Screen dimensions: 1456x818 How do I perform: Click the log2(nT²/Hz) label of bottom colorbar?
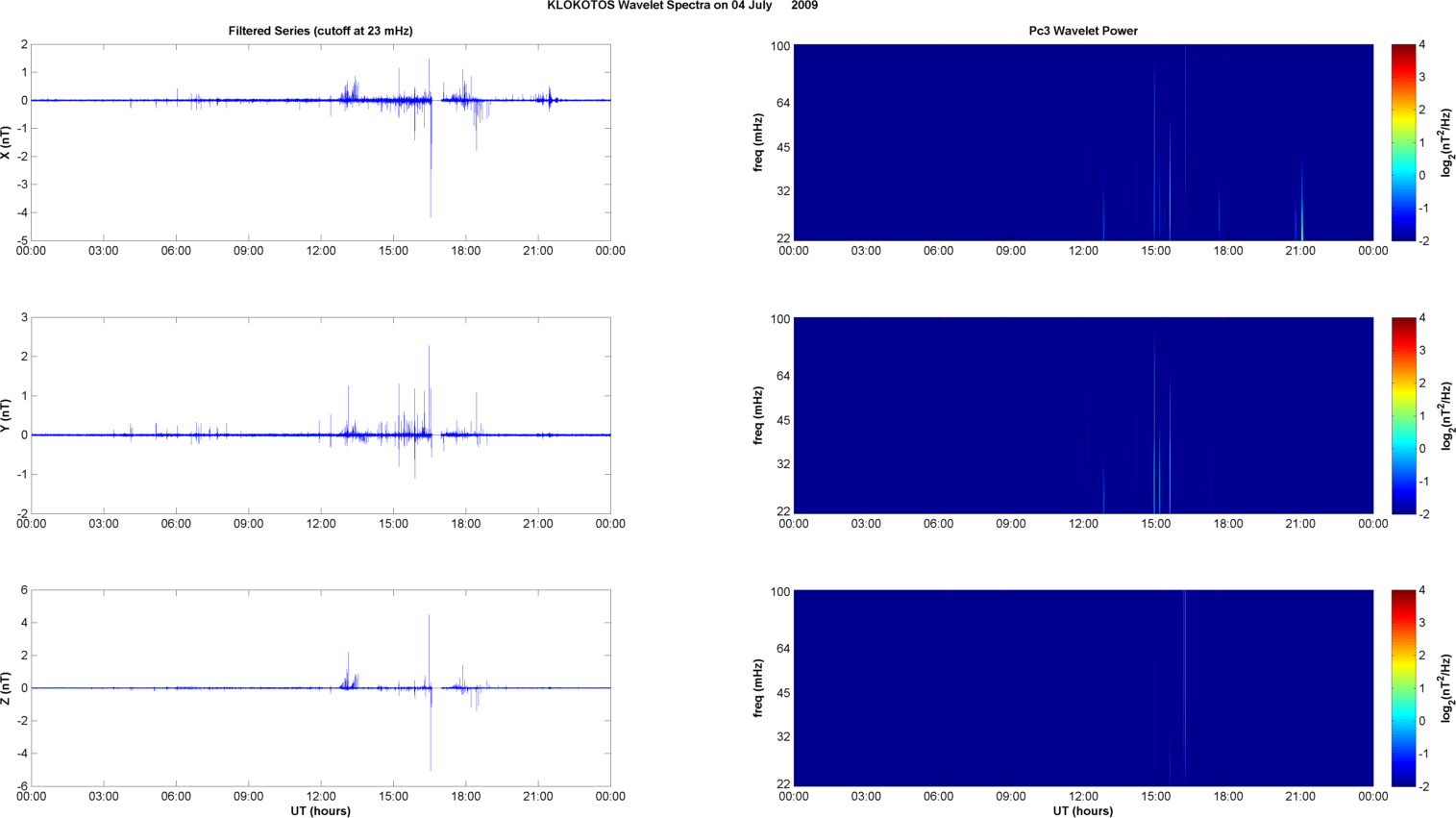(x=1446, y=688)
